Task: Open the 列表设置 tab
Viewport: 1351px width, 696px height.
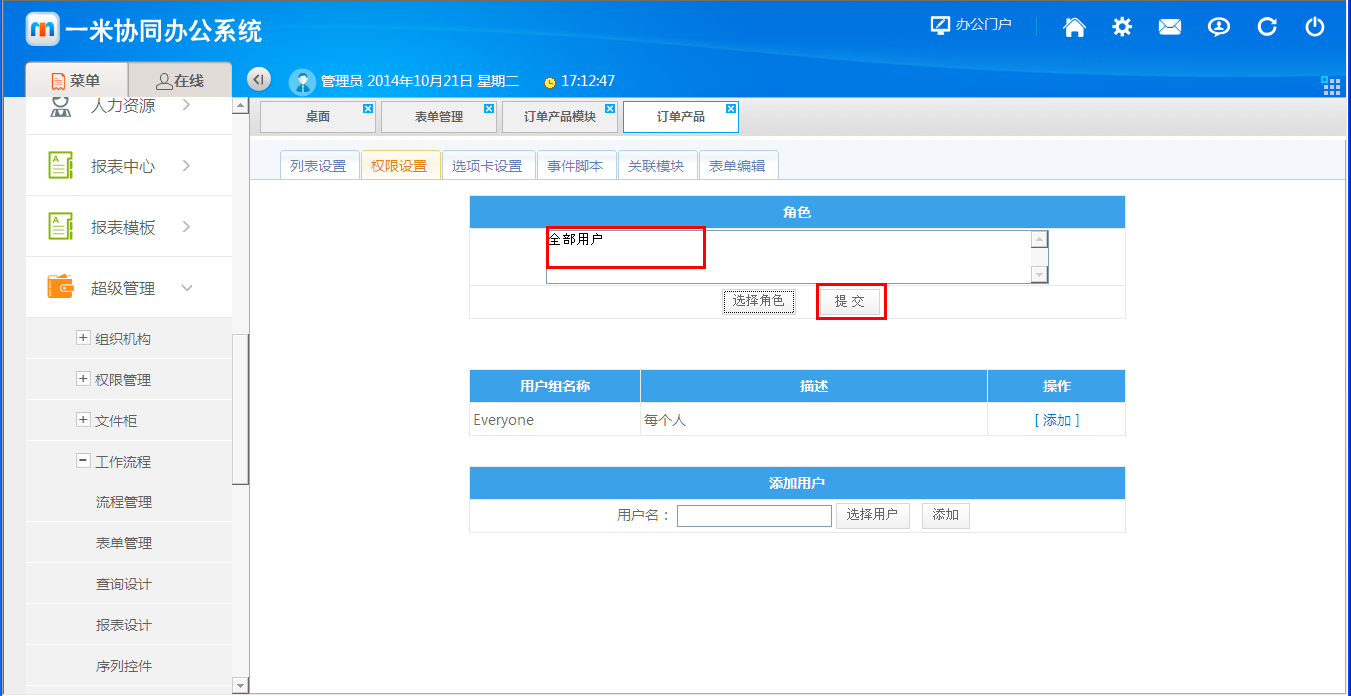Action: (318, 166)
